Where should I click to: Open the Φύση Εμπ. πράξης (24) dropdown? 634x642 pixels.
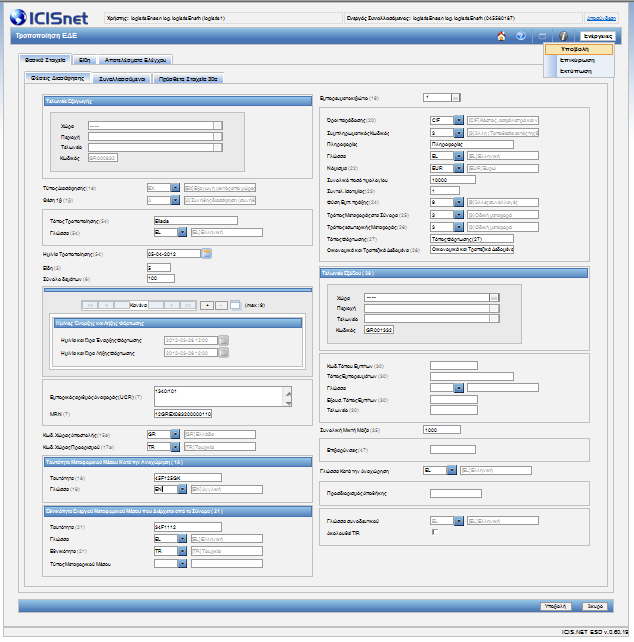coord(459,202)
